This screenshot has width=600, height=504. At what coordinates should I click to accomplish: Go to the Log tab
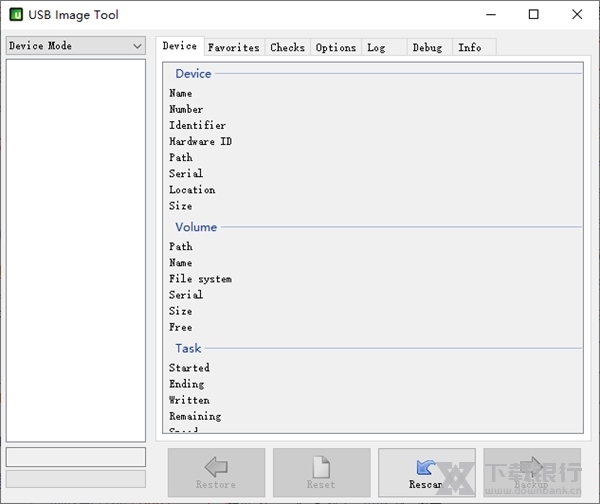point(376,47)
